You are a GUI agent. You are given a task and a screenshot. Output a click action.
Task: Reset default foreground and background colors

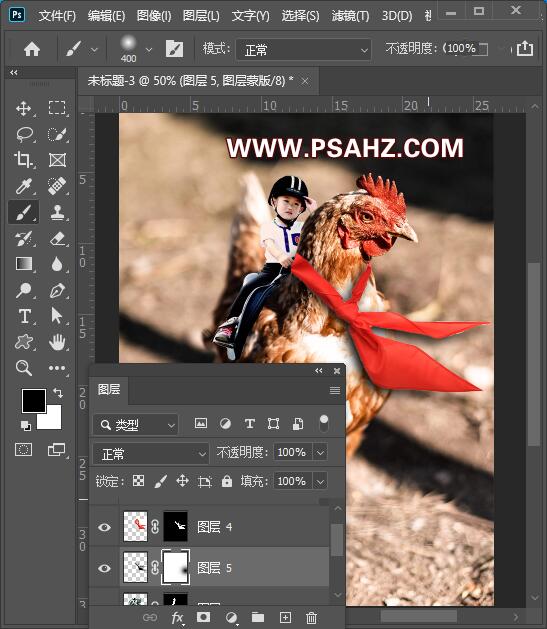coord(25,426)
